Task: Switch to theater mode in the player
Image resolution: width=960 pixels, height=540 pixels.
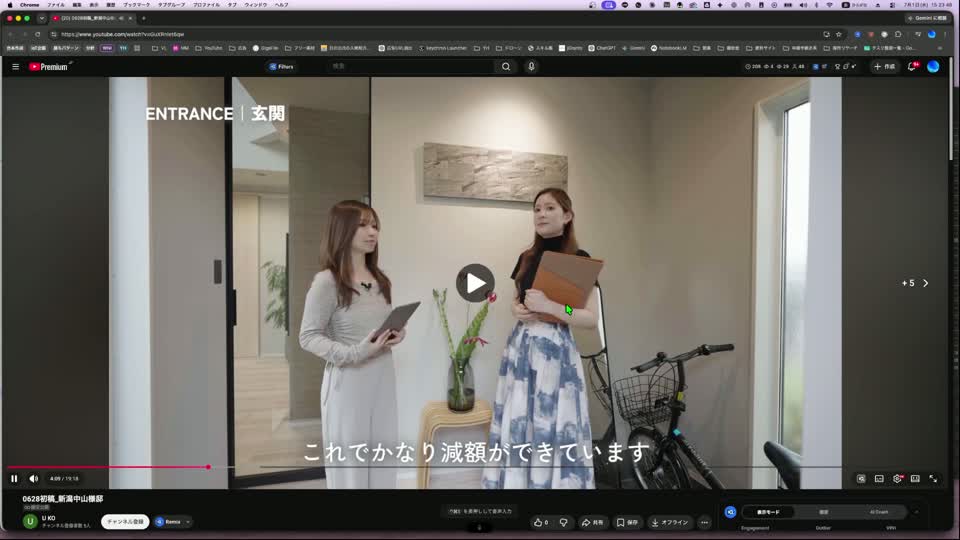Action: pos(915,479)
